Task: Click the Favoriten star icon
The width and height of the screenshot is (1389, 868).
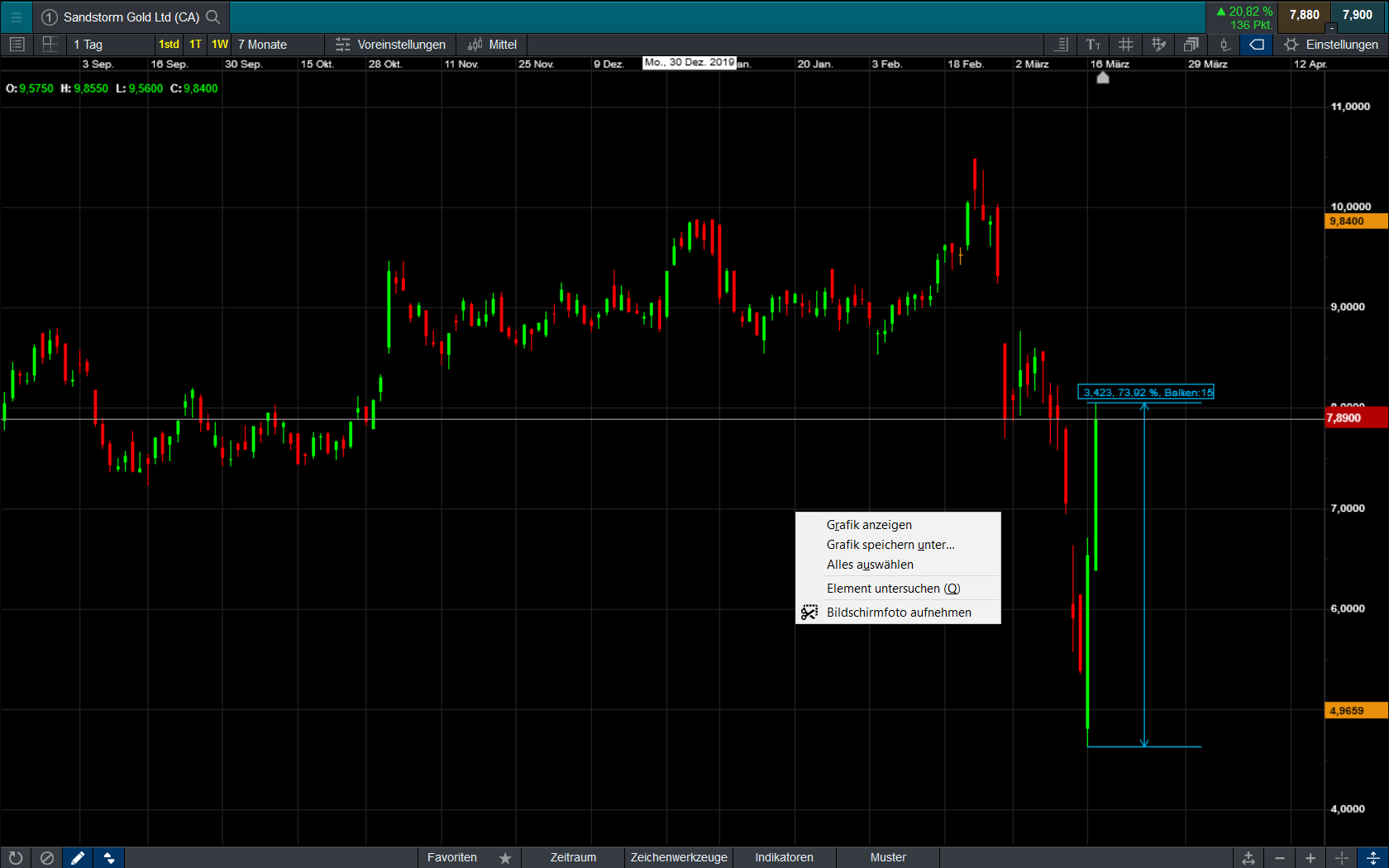Action: [505, 858]
